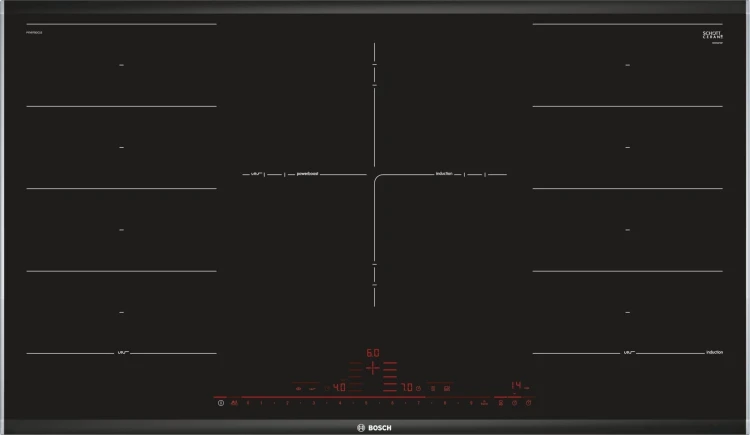Tap the timer display showing 14

(516, 385)
